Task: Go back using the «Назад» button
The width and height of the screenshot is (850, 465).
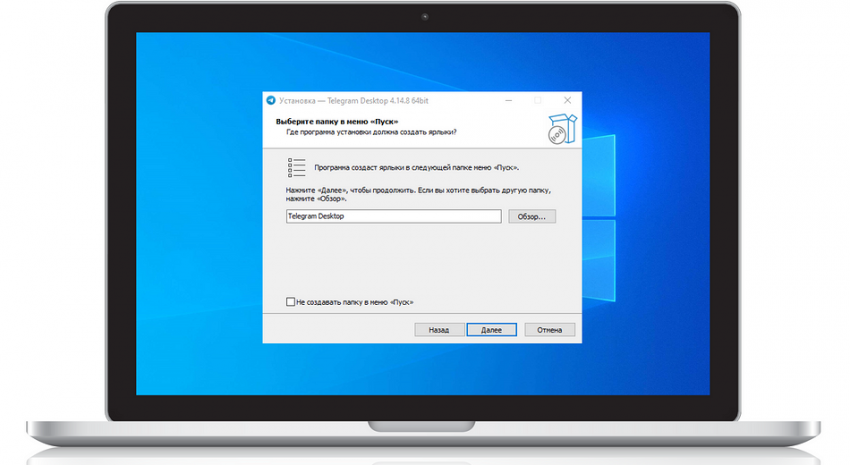Action: pos(439,329)
